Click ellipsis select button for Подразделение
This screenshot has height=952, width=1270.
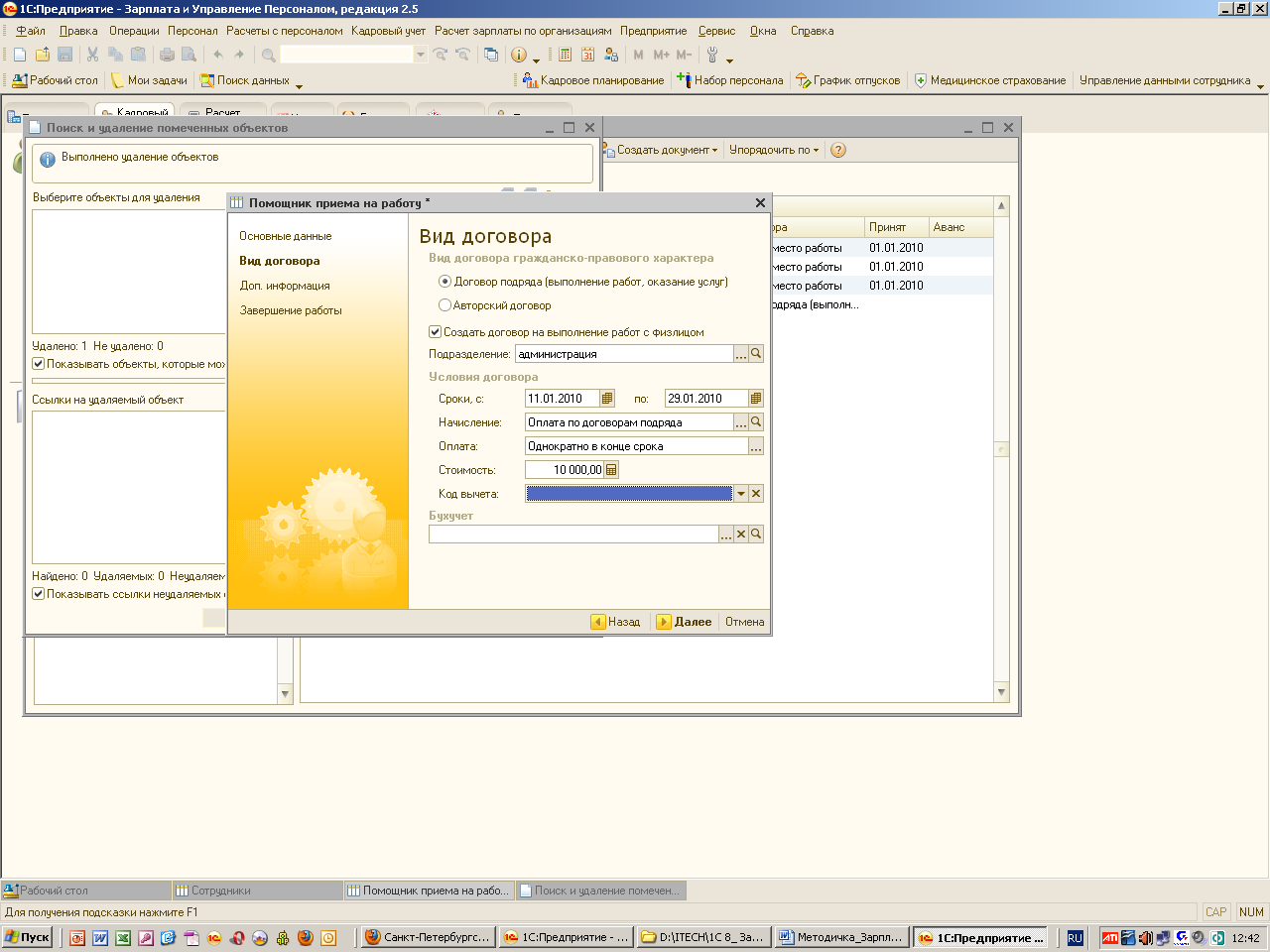[741, 354]
